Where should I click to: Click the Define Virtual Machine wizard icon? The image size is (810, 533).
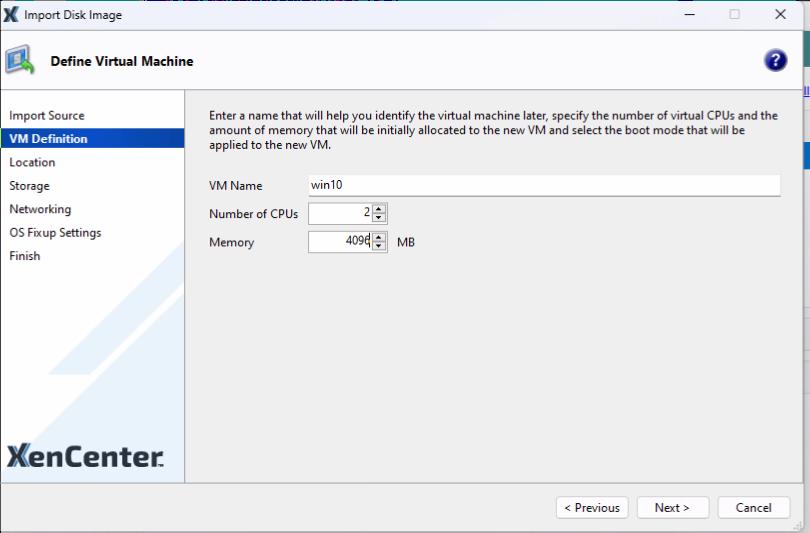point(20,61)
